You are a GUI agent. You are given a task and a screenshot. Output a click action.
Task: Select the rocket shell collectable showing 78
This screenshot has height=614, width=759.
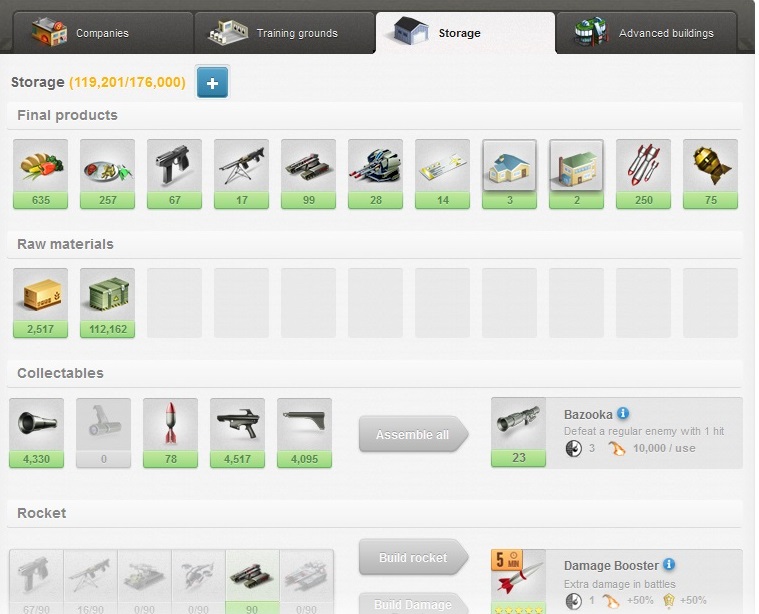tap(170, 433)
